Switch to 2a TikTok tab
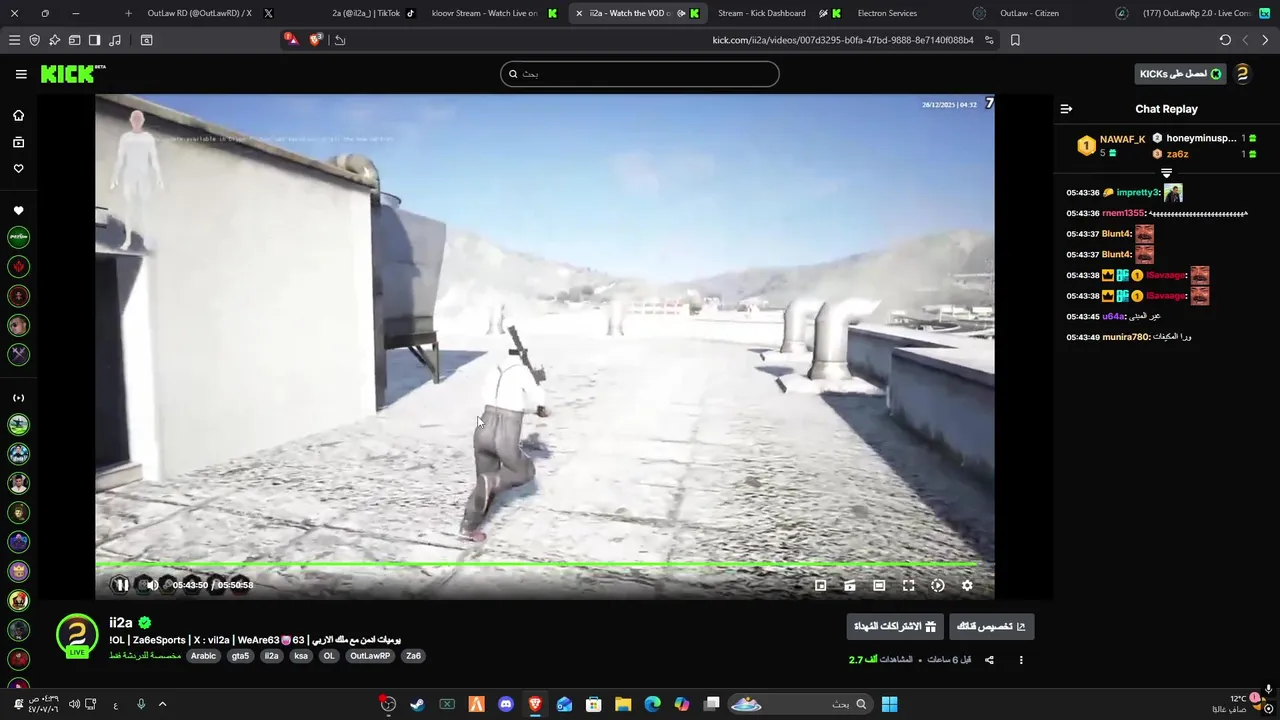Viewport: 1280px width, 720px height. click(x=373, y=13)
